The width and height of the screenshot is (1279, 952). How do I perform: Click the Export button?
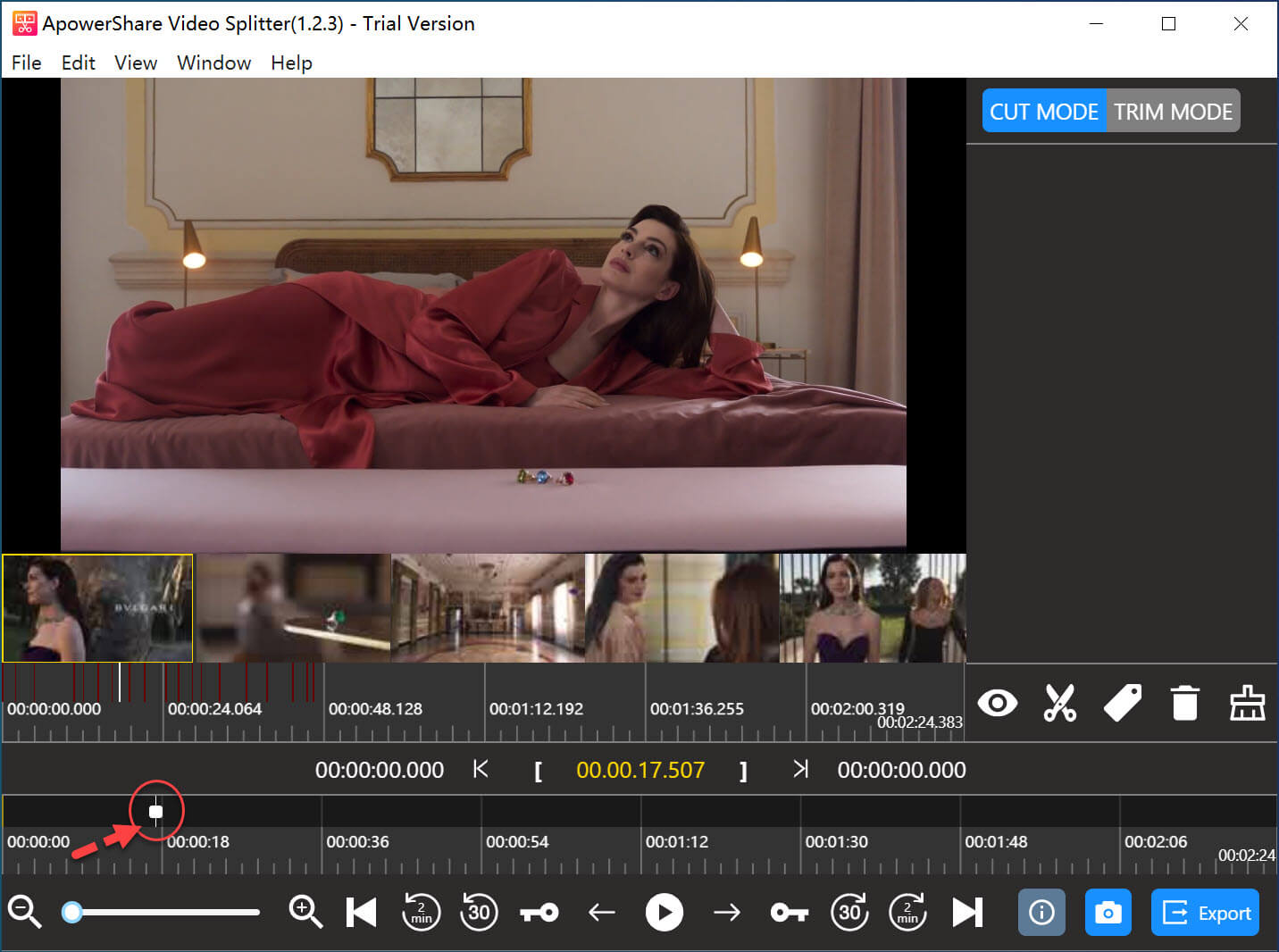(1205, 913)
